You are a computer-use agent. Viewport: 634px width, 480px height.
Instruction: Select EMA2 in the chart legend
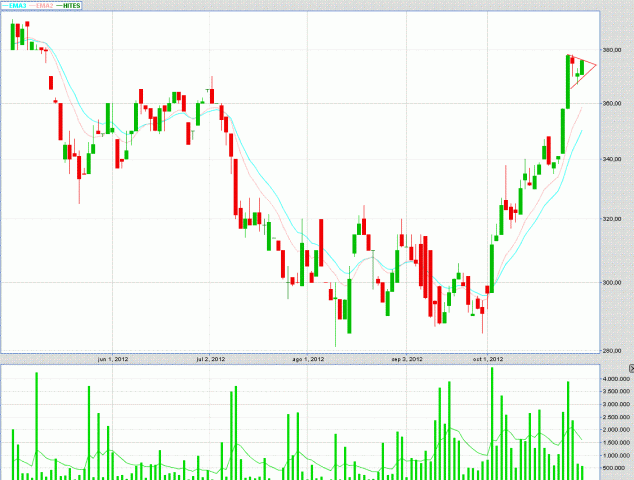[x=41, y=6]
